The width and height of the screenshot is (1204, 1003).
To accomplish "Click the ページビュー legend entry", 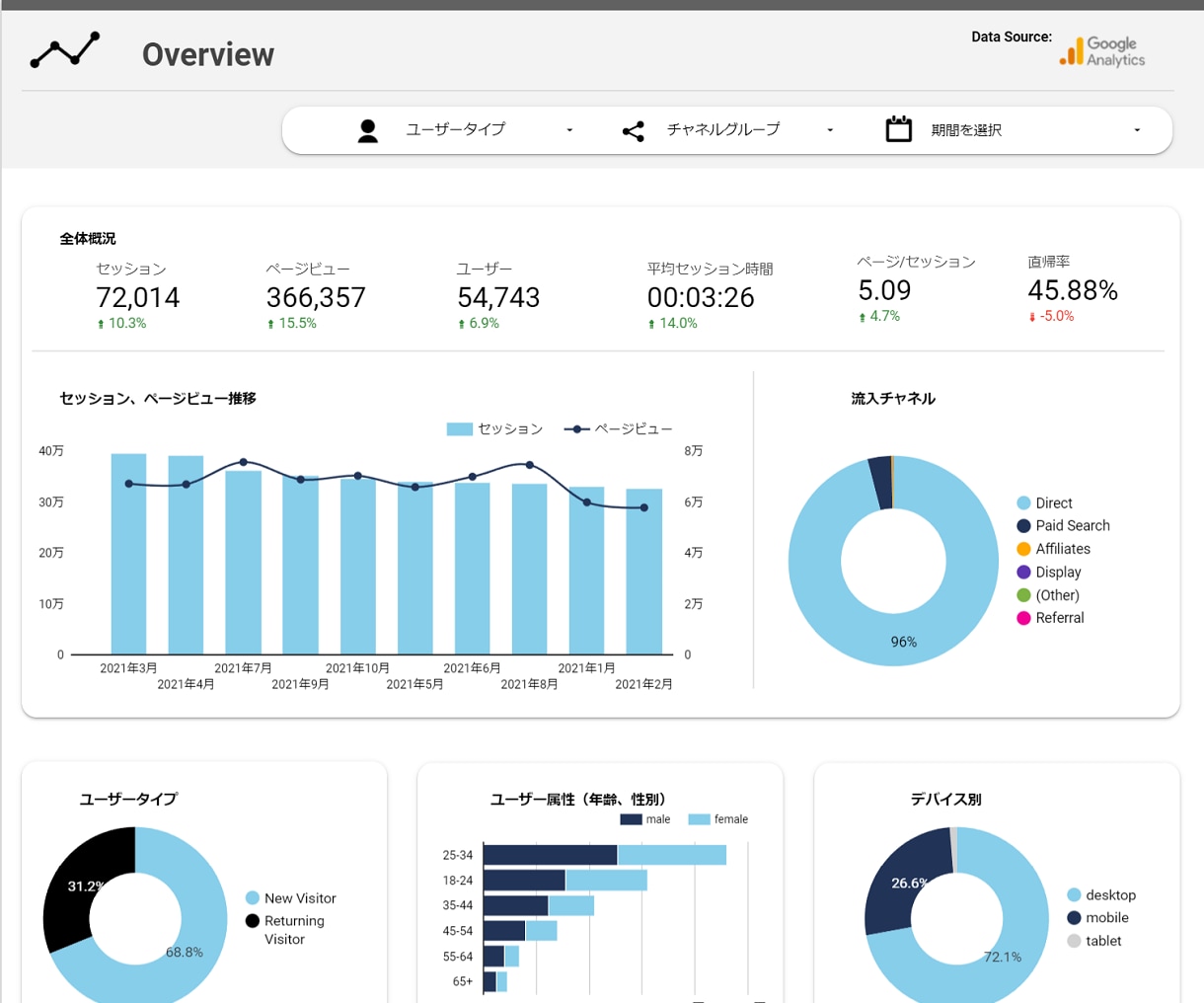I will coord(618,428).
